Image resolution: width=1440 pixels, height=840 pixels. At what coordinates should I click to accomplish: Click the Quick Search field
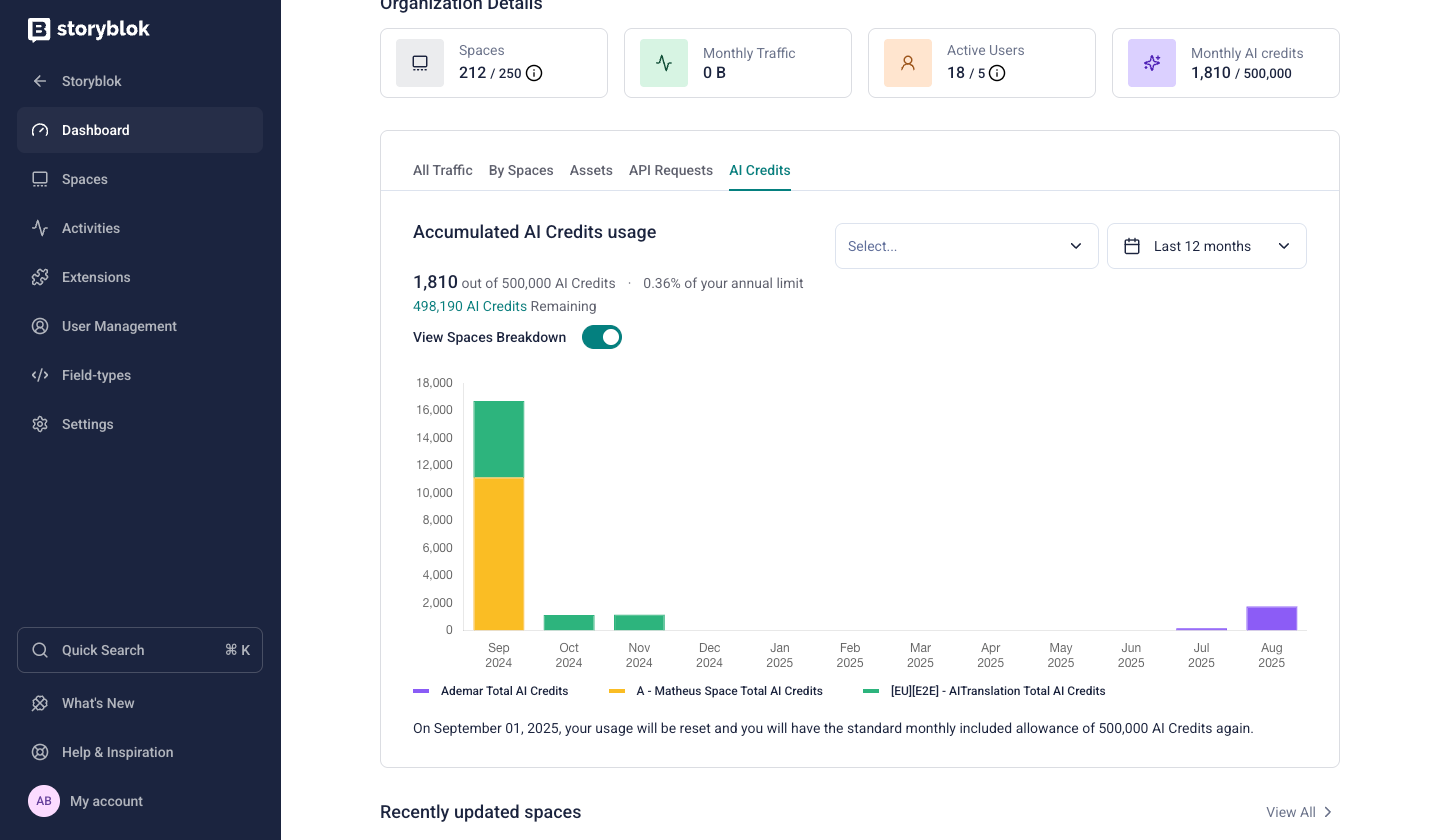[x=140, y=650]
